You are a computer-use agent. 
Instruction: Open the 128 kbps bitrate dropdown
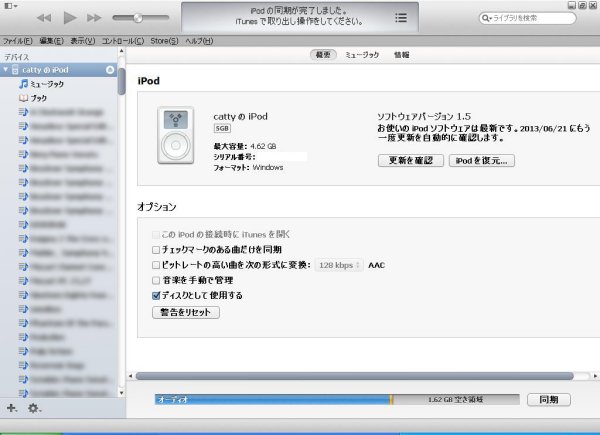coord(339,265)
